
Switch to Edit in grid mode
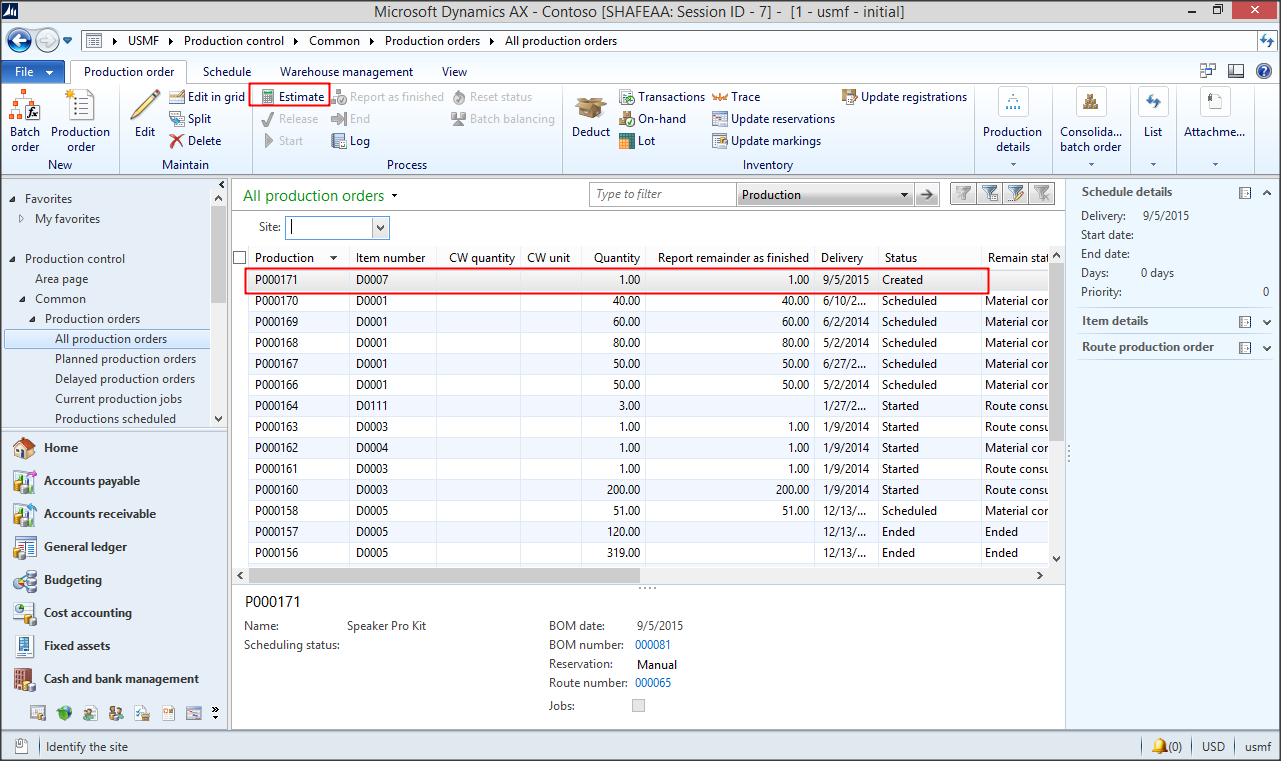pyautogui.click(x=207, y=97)
